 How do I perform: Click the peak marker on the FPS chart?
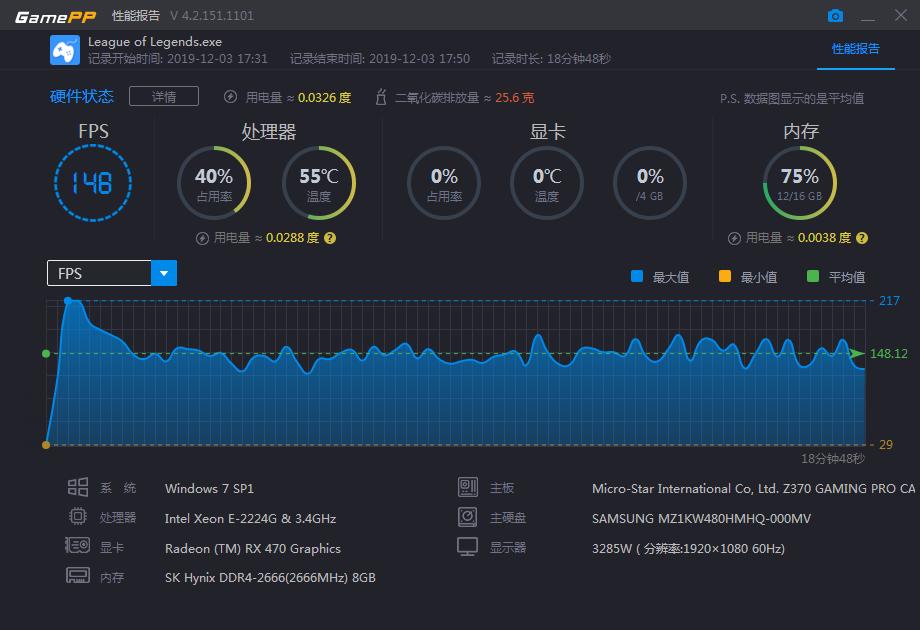(68, 301)
